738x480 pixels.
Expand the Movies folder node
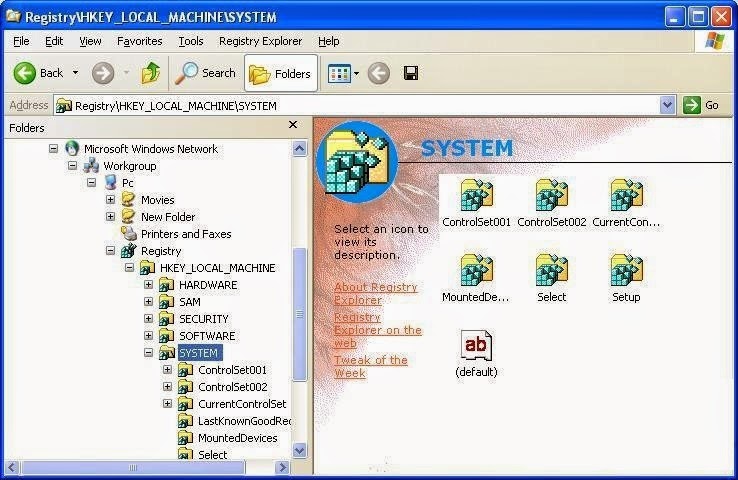(110, 200)
